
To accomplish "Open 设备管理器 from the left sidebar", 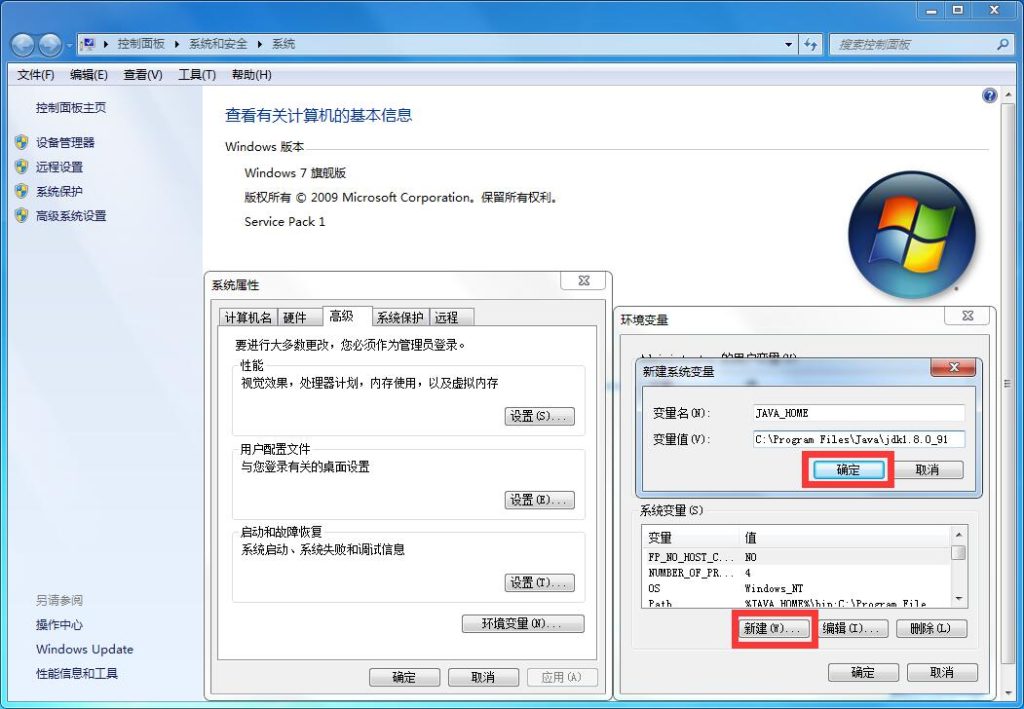I will (65, 143).
